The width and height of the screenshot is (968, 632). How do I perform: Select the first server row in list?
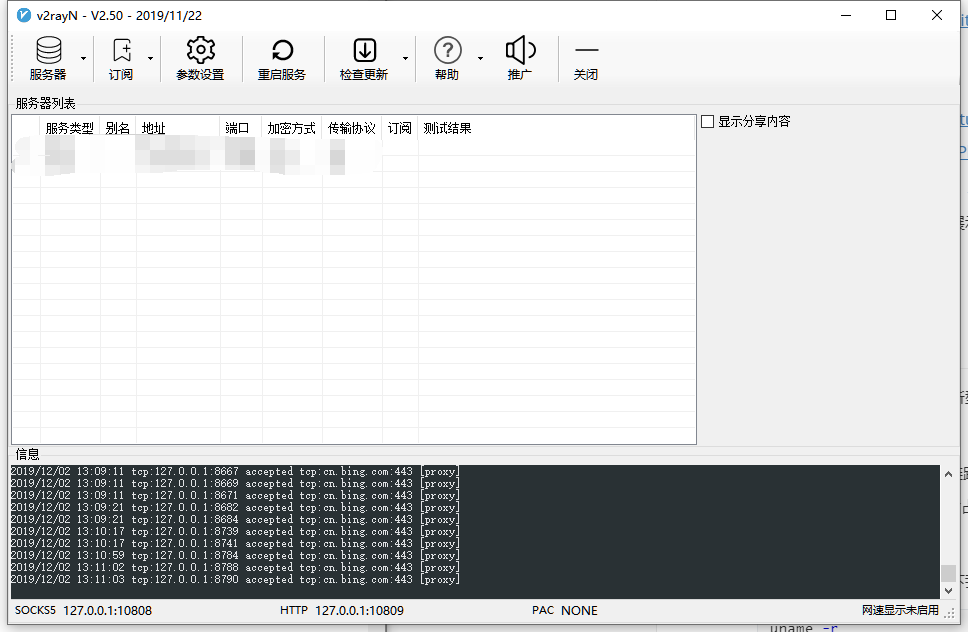[x=200, y=155]
